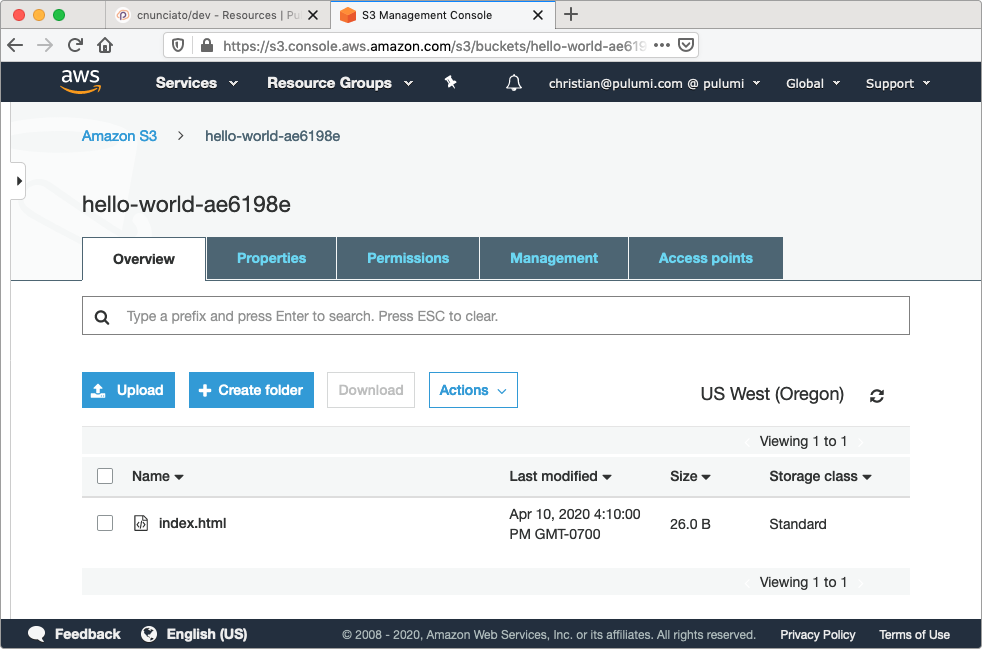Click the Upload button

pyautogui.click(x=128, y=390)
